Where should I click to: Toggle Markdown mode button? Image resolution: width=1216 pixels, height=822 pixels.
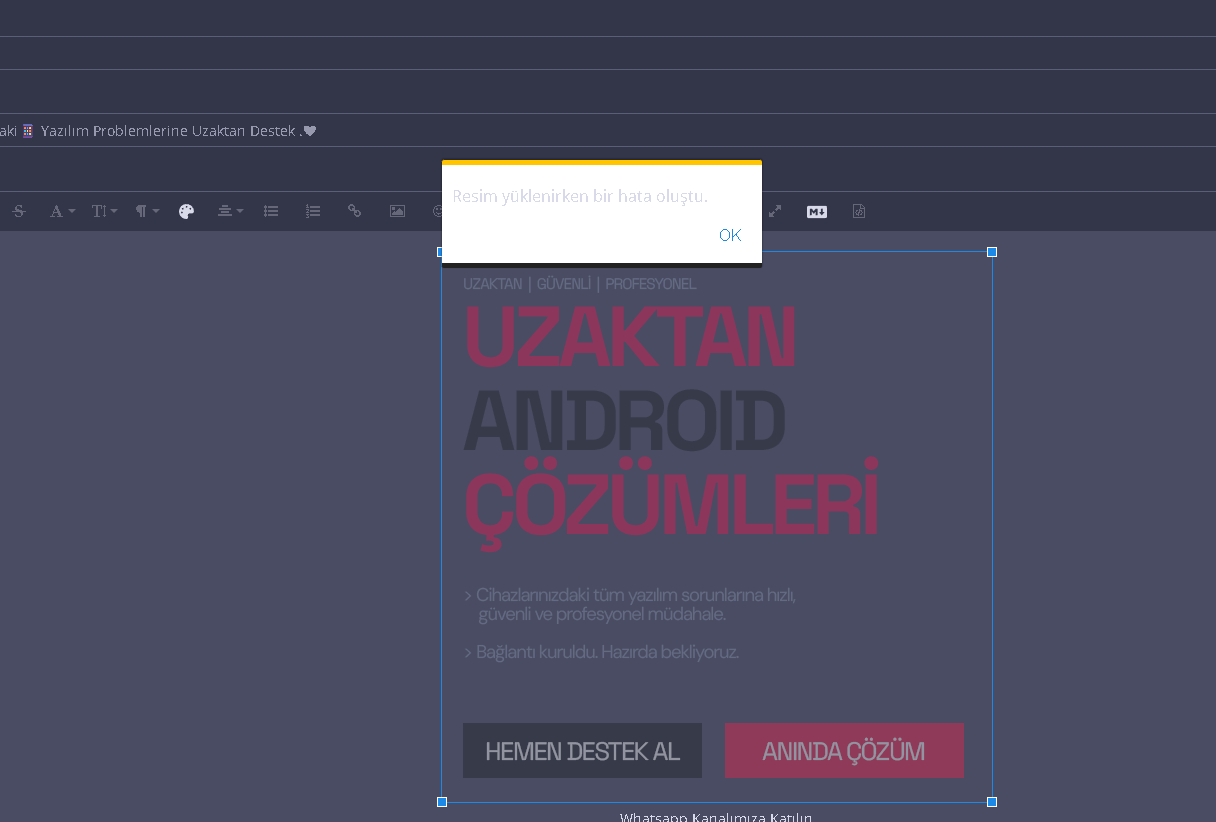(x=817, y=211)
